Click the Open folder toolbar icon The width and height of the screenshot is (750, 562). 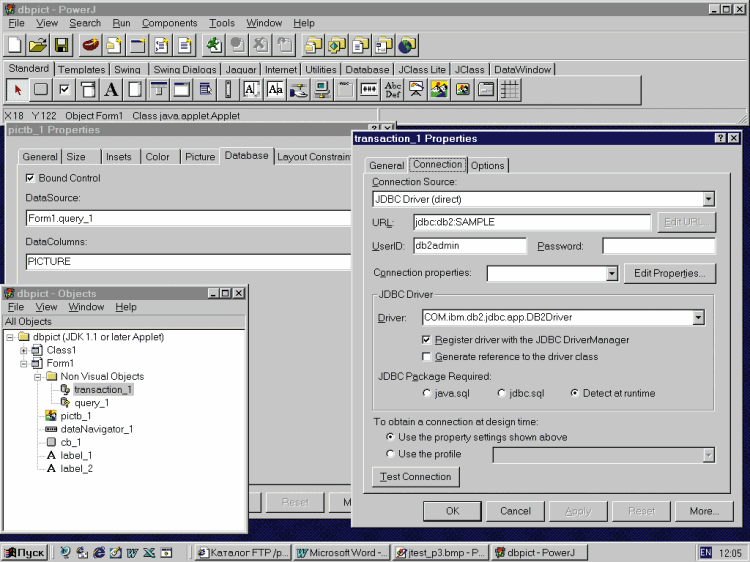pos(38,45)
